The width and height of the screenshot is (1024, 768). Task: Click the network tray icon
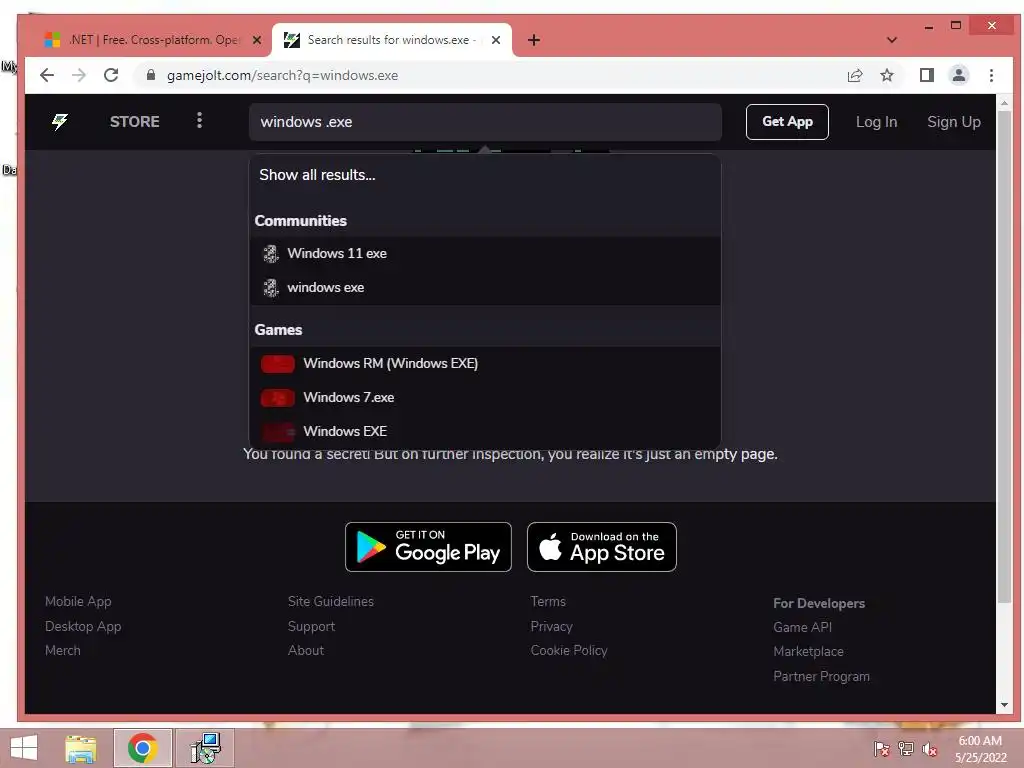(906, 749)
